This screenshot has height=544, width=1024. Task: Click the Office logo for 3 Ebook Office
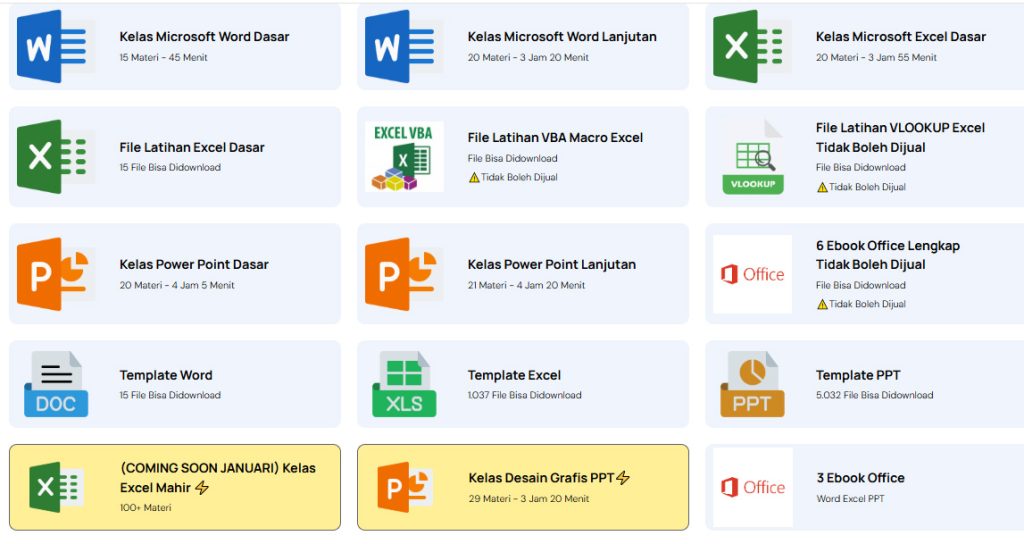pos(752,487)
